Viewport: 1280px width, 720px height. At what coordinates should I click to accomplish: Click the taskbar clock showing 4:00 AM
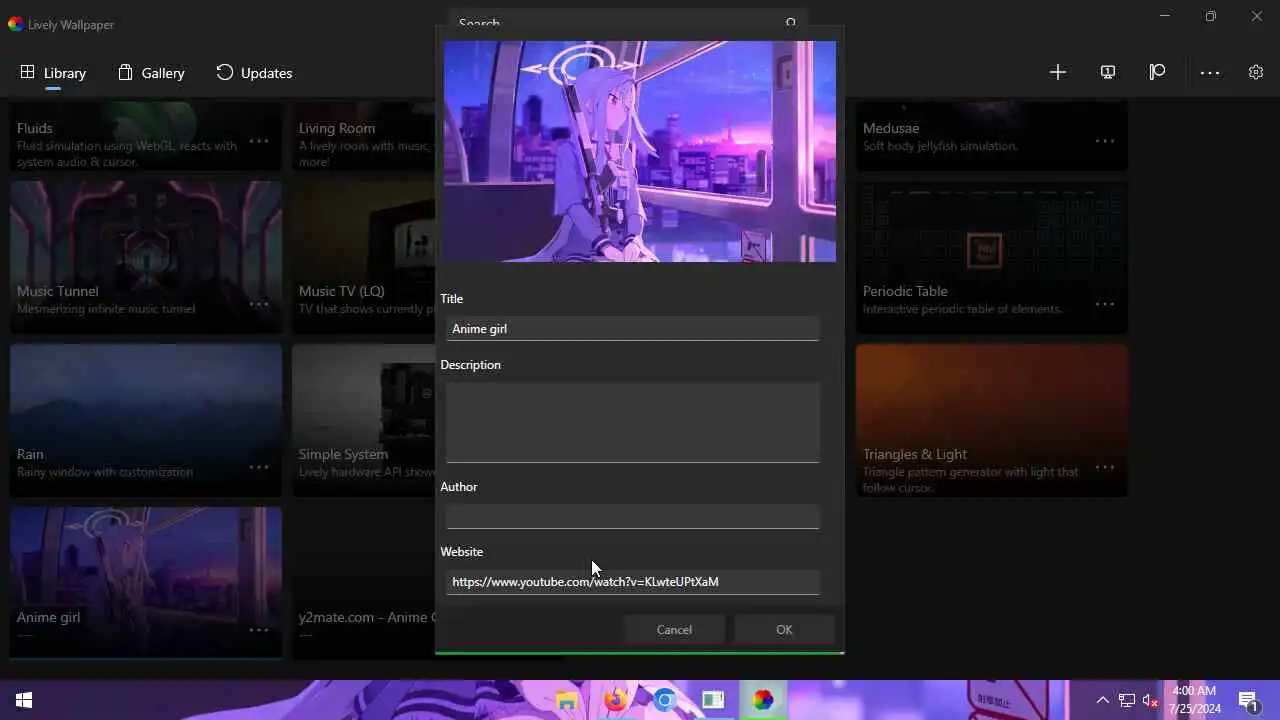coord(1194,700)
